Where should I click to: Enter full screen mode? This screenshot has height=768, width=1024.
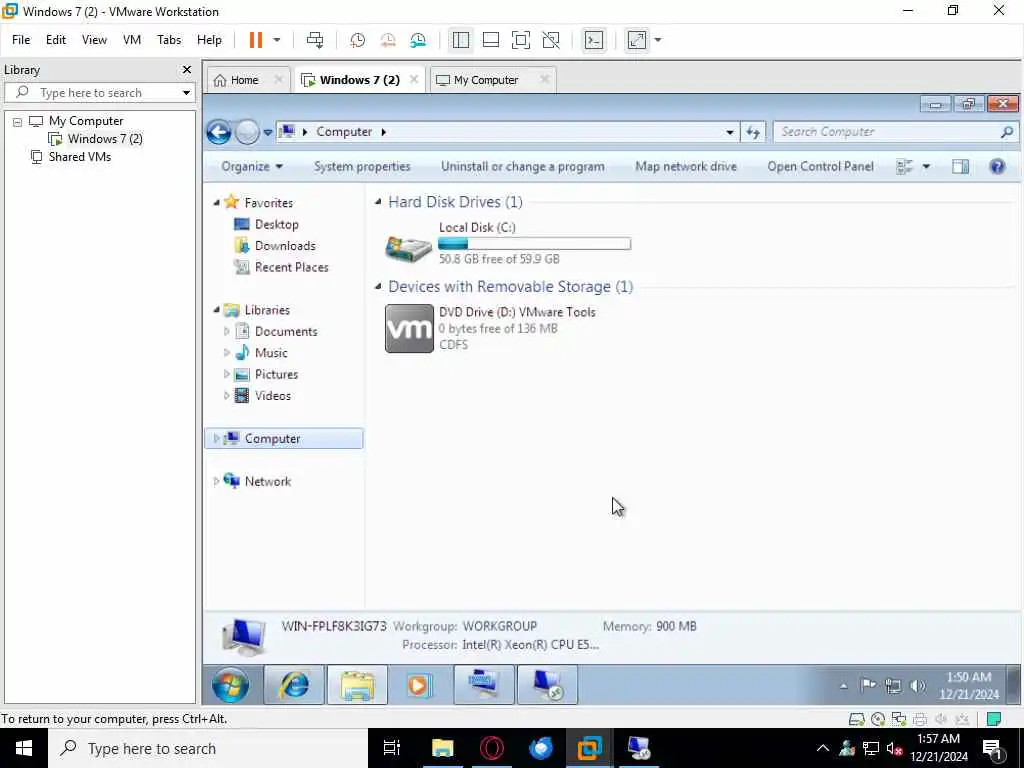tap(520, 40)
